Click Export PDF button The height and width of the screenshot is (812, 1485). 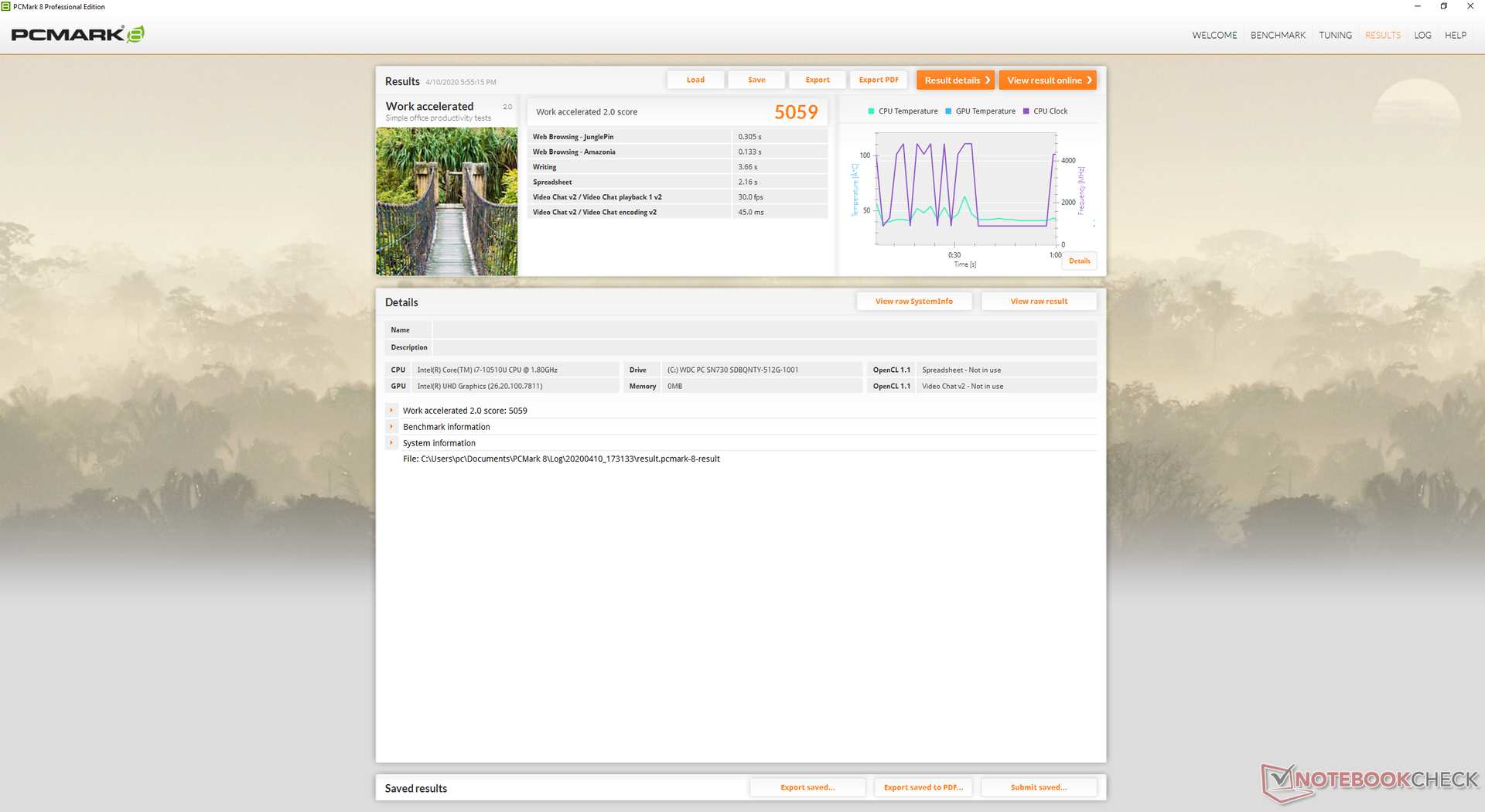pyautogui.click(x=879, y=80)
